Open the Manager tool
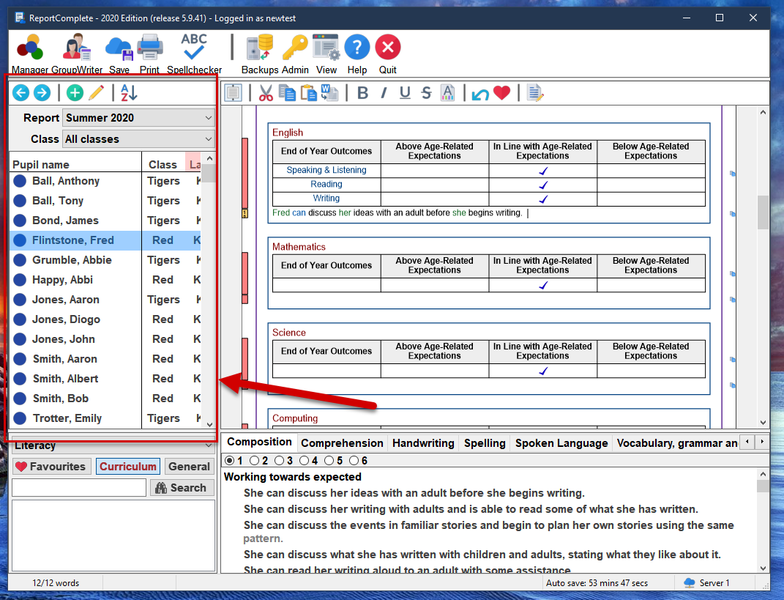784x600 pixels. coord(30,54)
